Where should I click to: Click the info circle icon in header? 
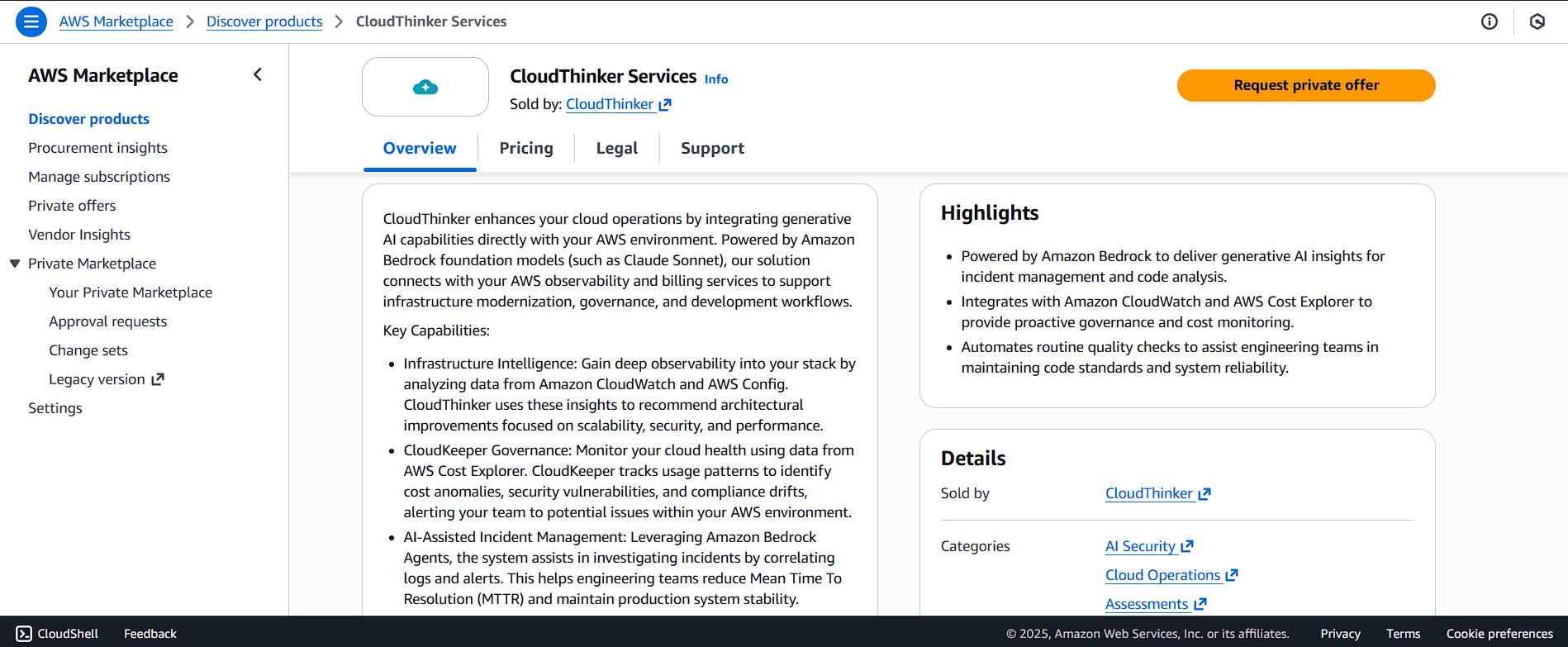pos(1489,21)
